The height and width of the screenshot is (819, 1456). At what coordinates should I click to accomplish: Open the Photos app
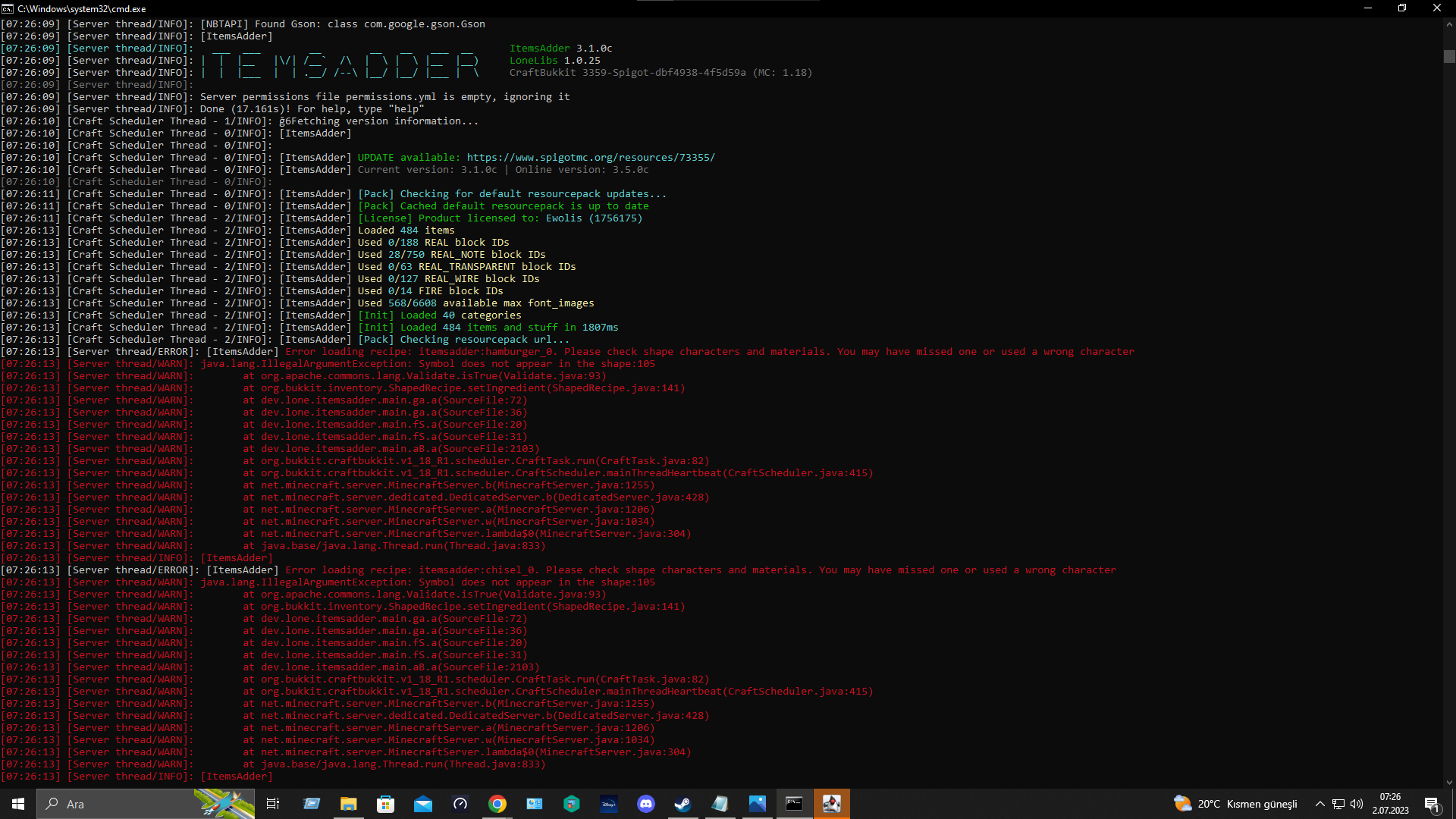click(757, 803)
